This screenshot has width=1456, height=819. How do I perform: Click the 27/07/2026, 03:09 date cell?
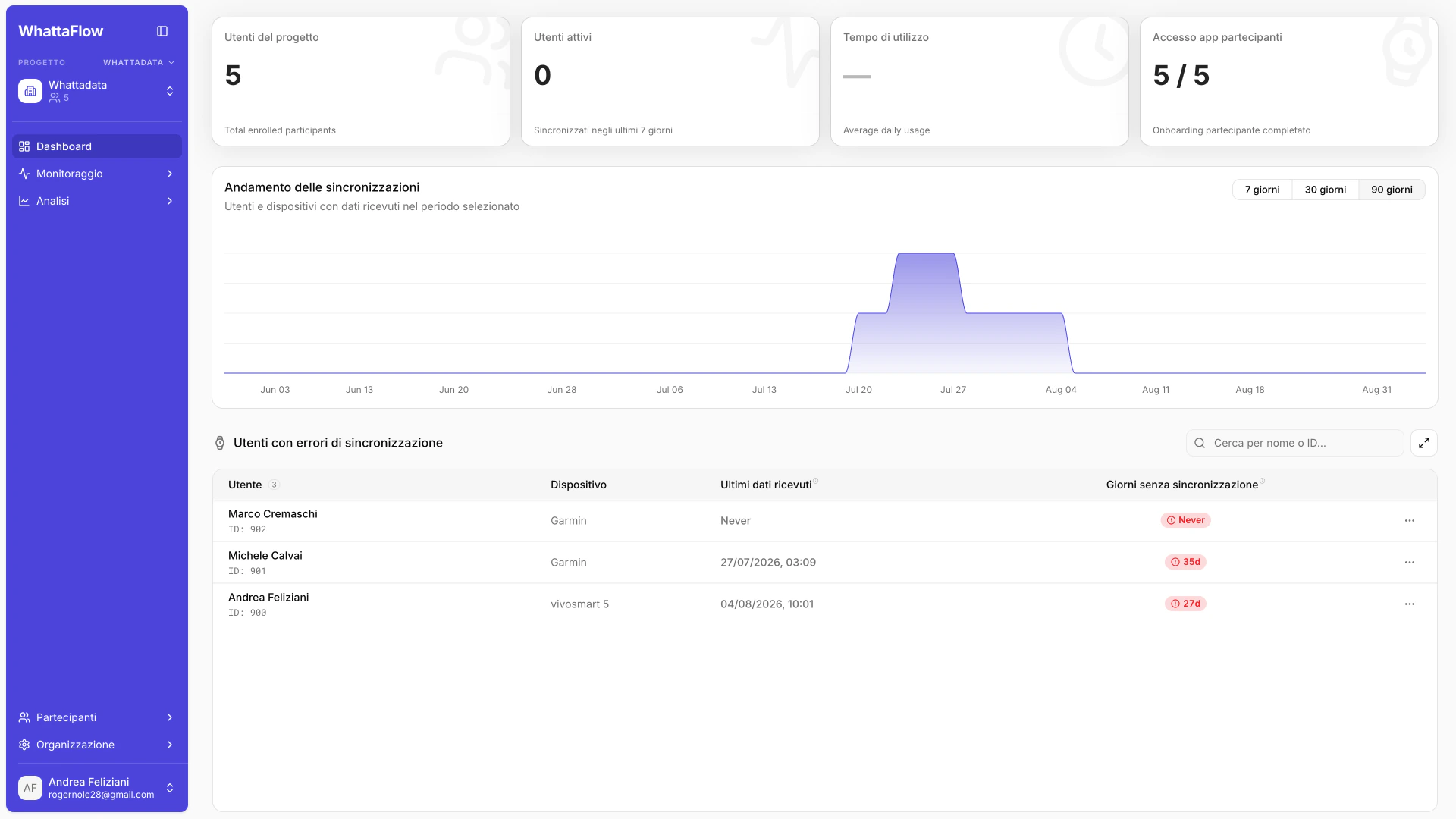pyautogui.click(x=768, y=563)
